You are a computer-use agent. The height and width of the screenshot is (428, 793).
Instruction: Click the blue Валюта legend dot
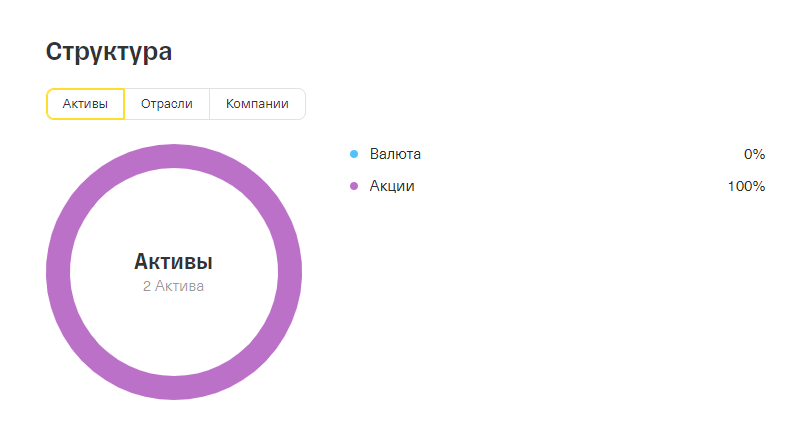pos(353,154)
